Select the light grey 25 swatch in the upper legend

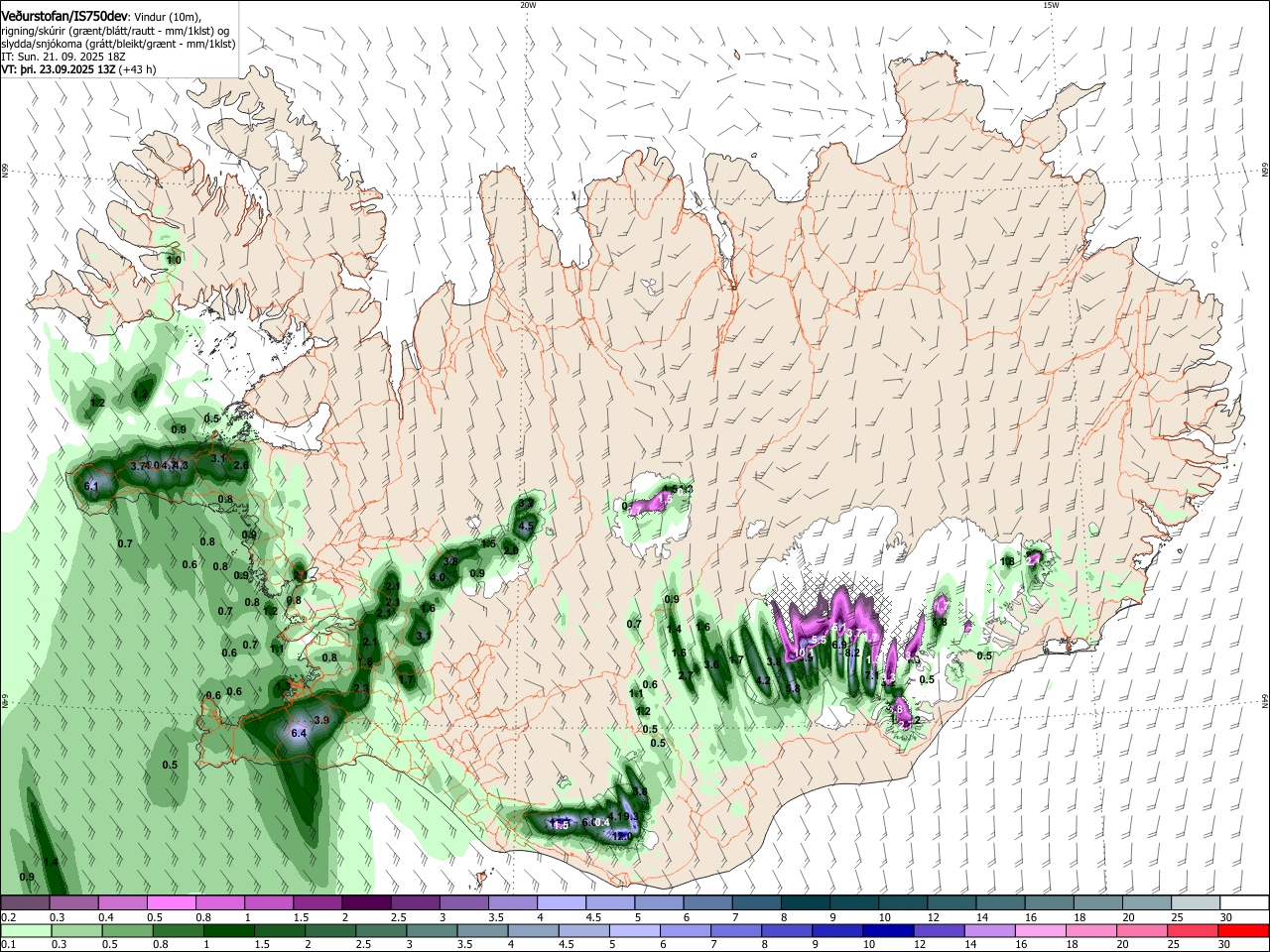point(1197,903)
